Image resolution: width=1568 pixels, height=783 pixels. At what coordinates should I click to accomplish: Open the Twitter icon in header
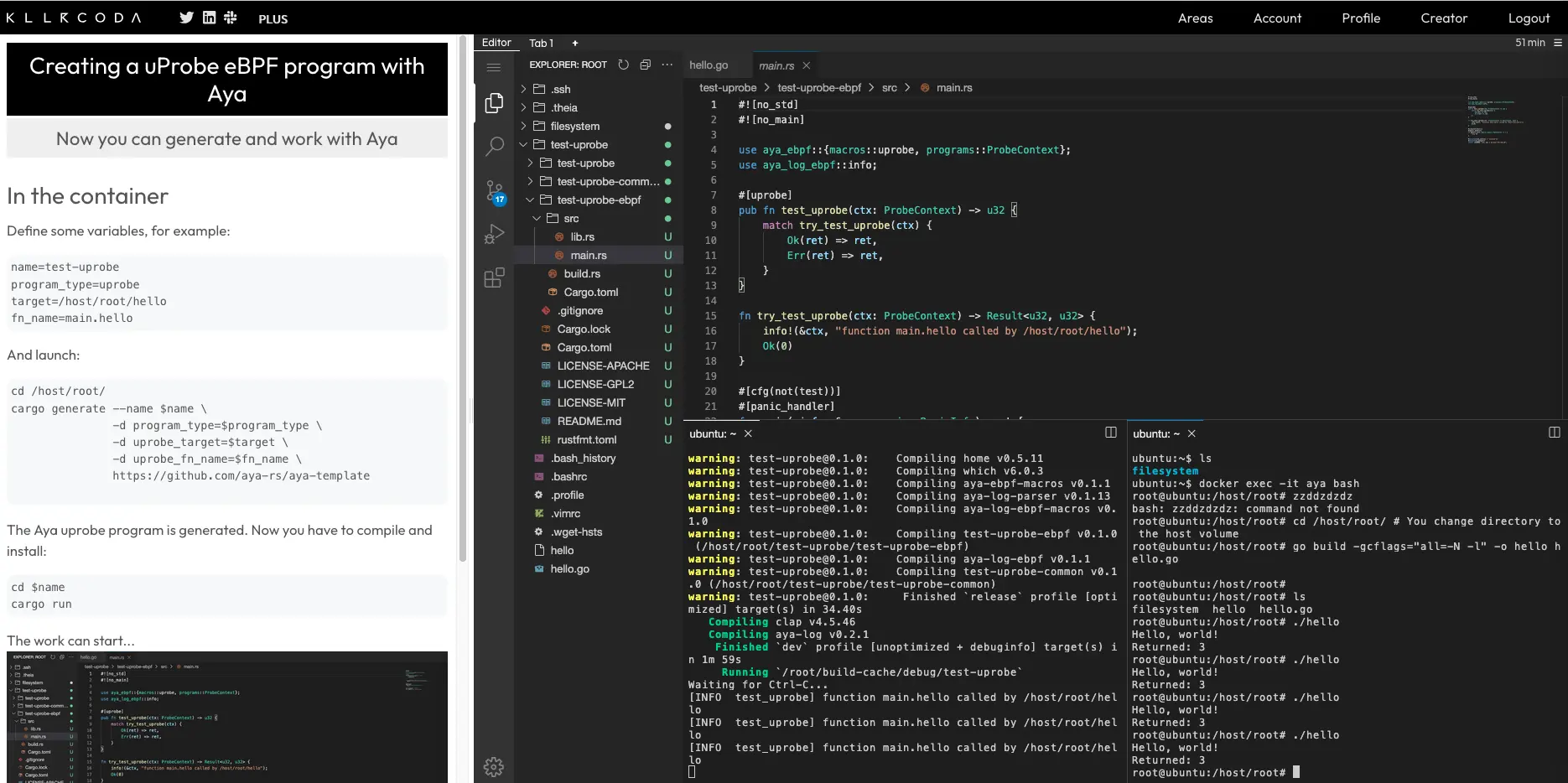[x=186, y=18]
